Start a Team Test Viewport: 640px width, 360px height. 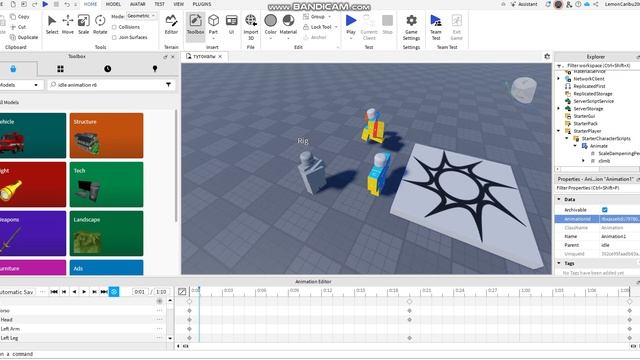click(436, 27)
